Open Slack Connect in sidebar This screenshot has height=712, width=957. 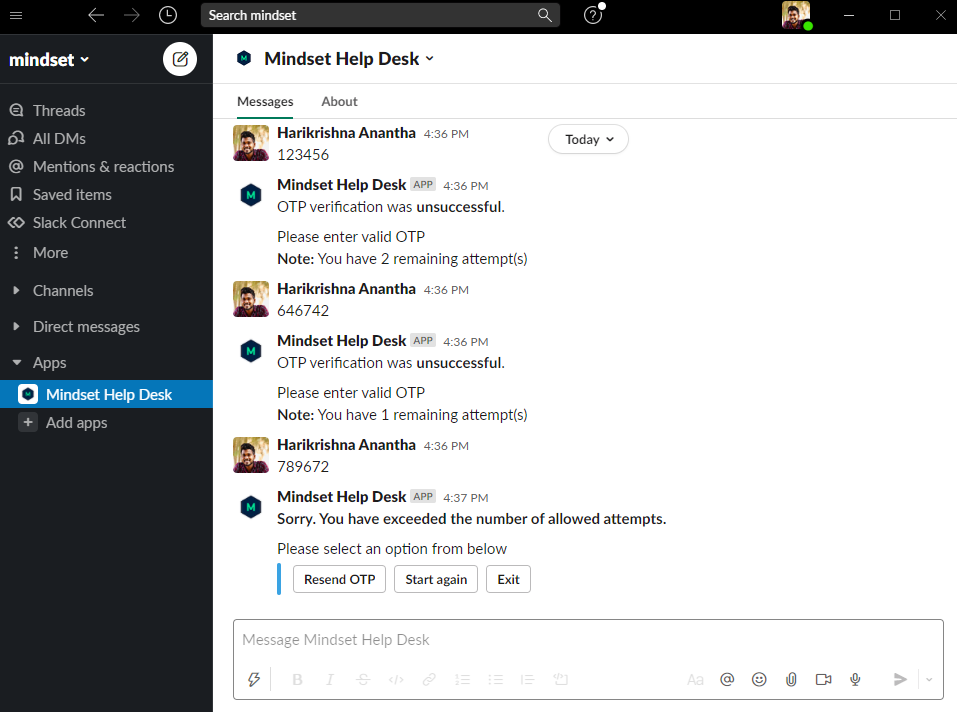79,223
